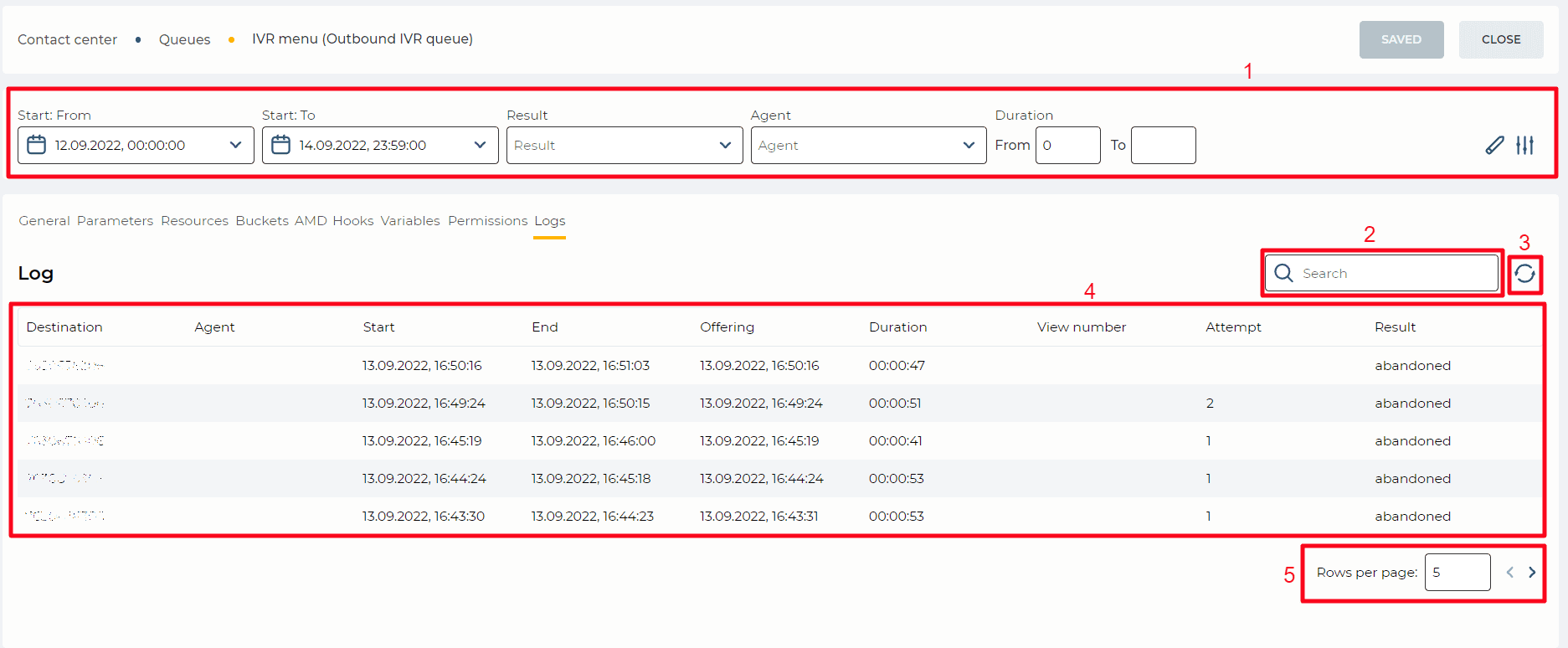This screenshot has width=1568, height=648.
Task: Click the Result column header
Action: pos(1395,327)
